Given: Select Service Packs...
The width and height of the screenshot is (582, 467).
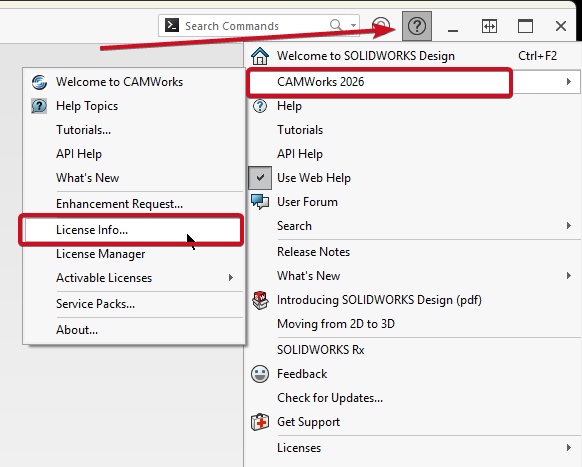Looking at the screenshot, I should point(95,304).
